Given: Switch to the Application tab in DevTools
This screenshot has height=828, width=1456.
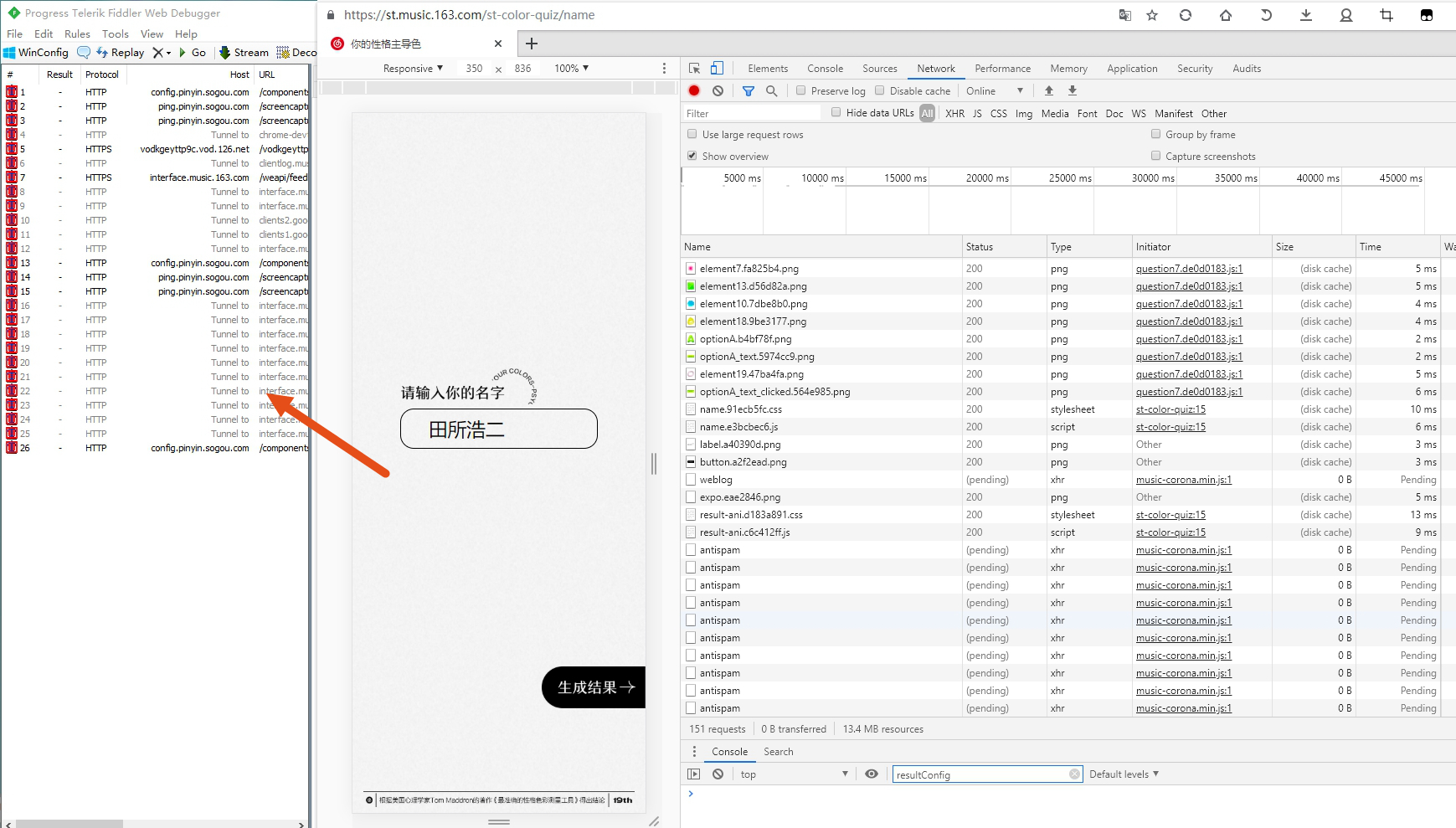Looking at the screenshot, I should point(1132,69).
